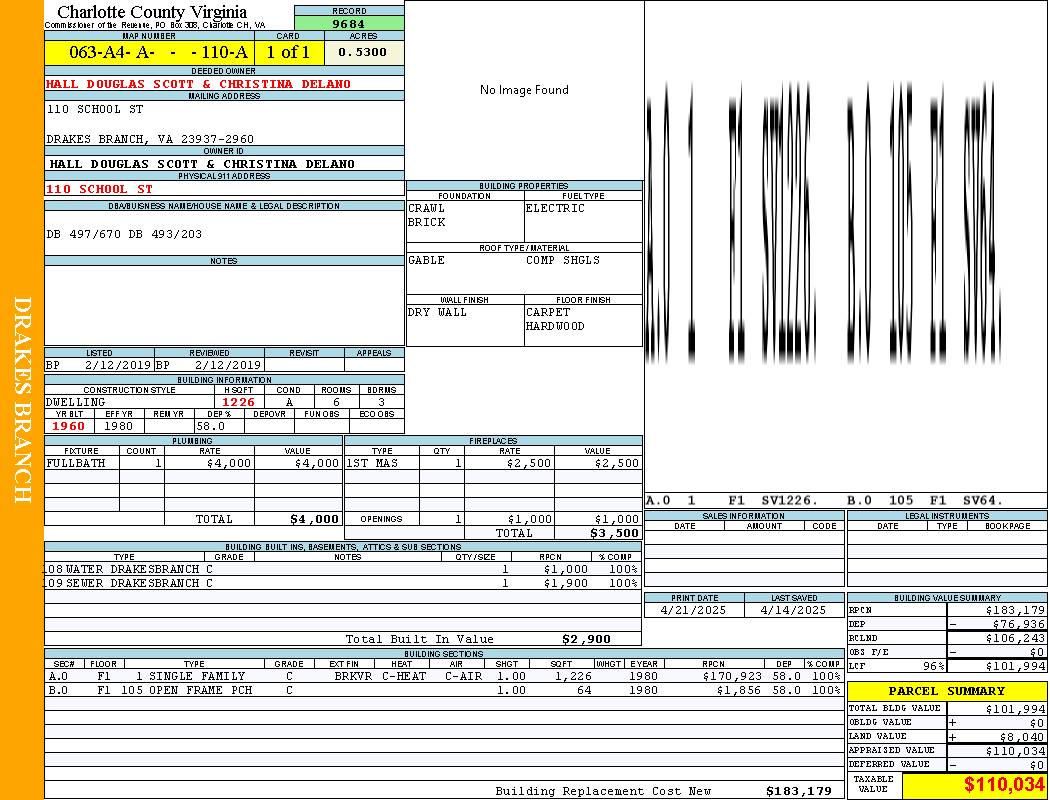Click effective year value 1980 in building information
Viewport: 1050px width, 800px height.
pos(119,426)
